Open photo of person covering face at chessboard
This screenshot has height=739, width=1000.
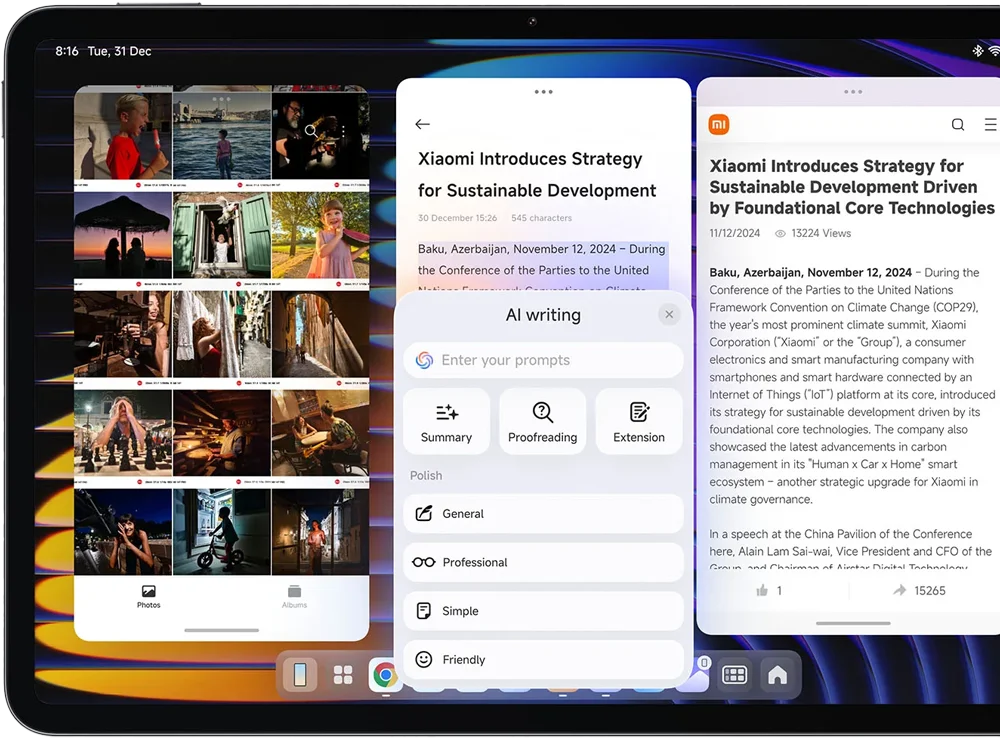[x=123, y=434]
